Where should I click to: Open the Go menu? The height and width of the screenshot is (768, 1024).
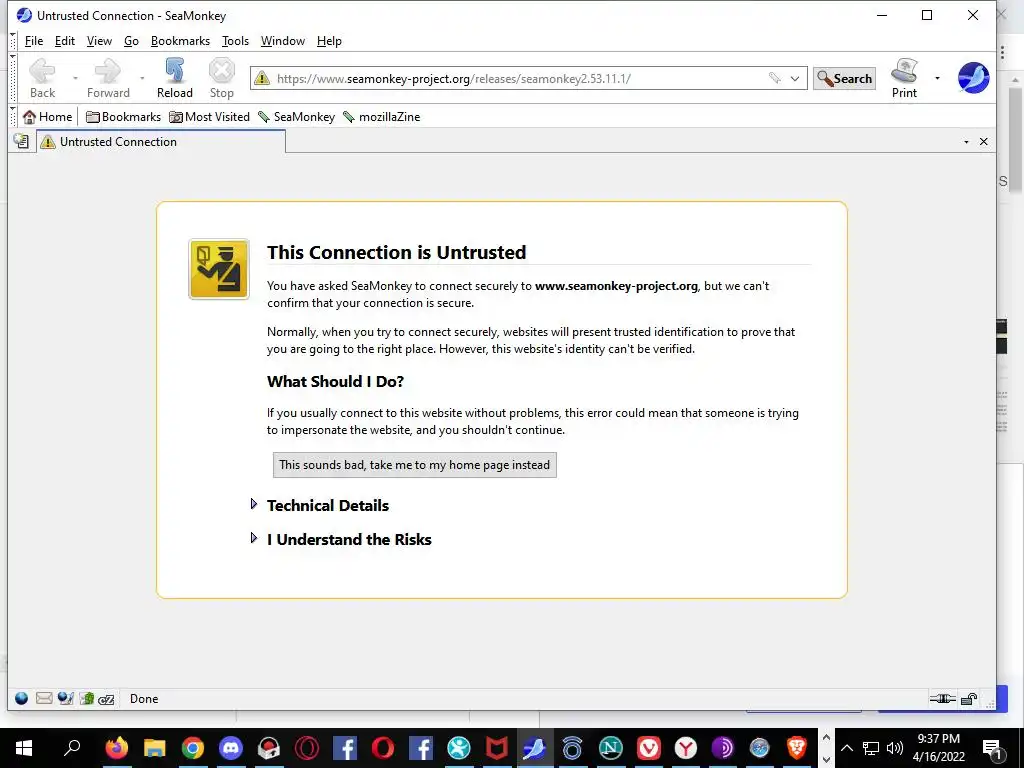131,40
